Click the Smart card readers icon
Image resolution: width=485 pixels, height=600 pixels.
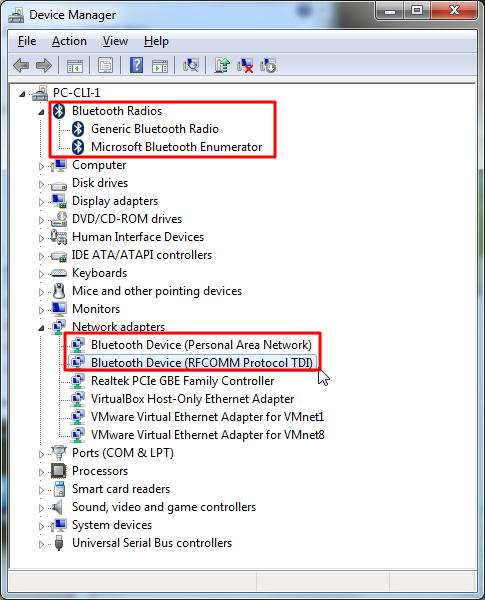click(59, 489)
